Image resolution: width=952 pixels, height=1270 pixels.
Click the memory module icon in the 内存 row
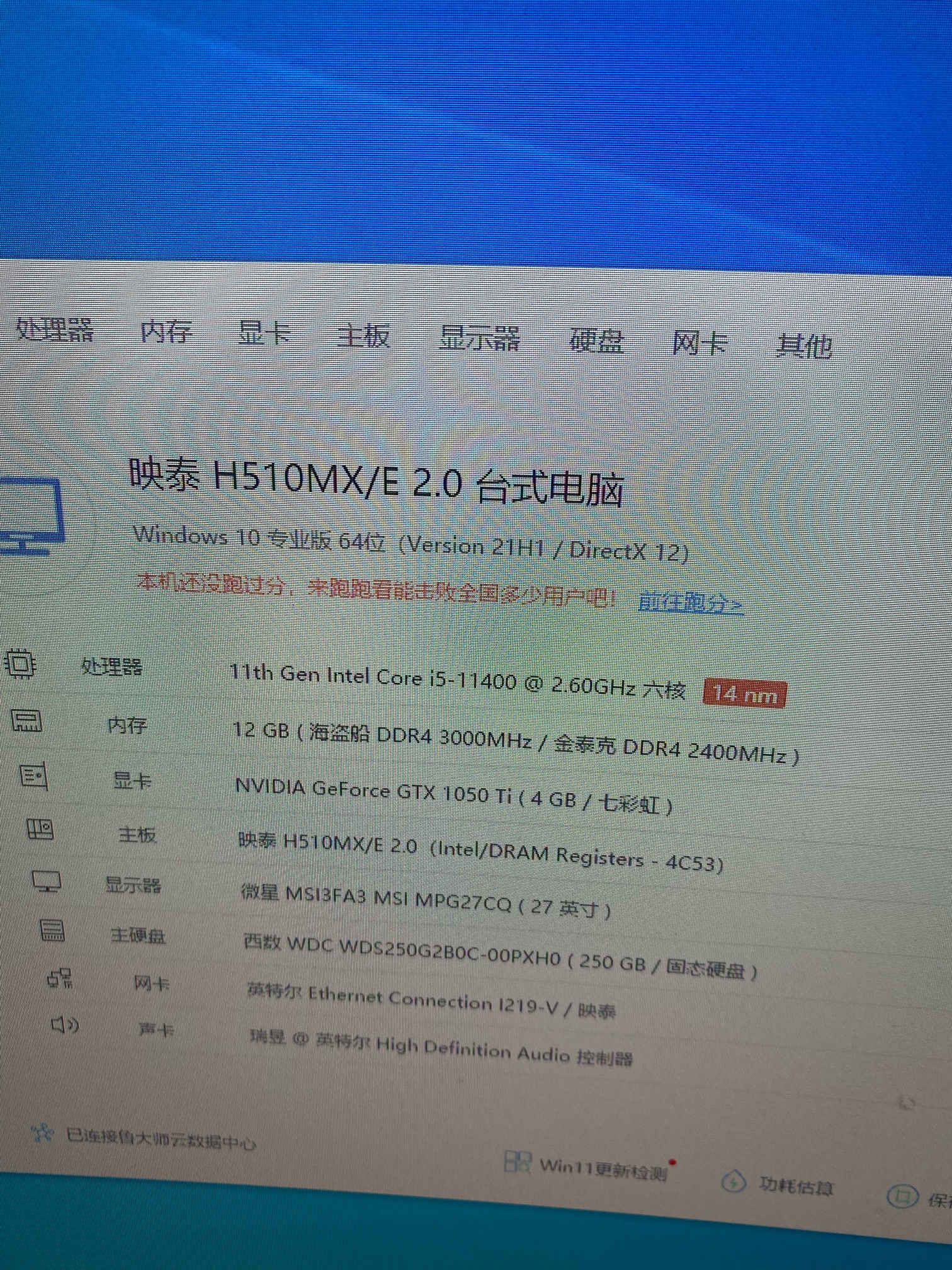click(x=27, y=721)
